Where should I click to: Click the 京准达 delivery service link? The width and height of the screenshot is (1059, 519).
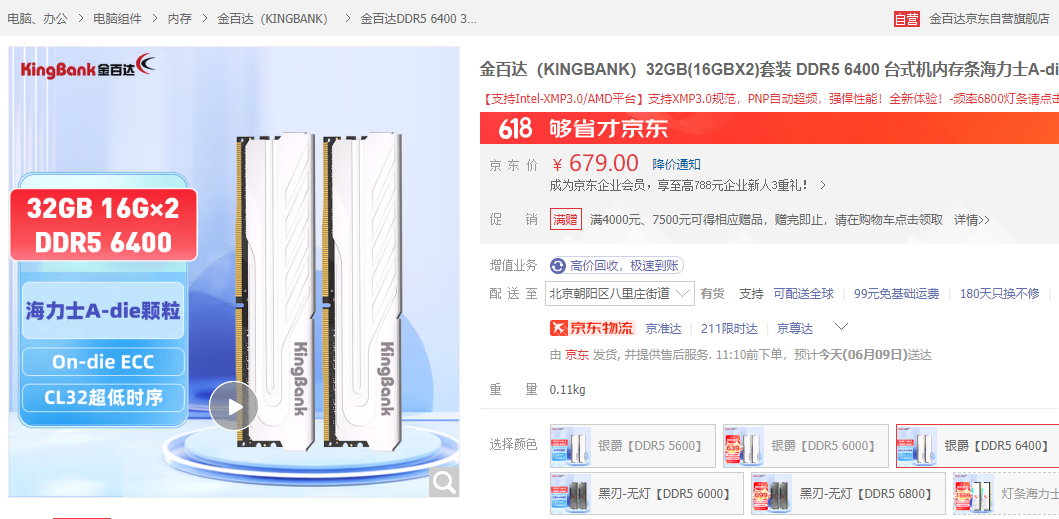pos(663,328)
